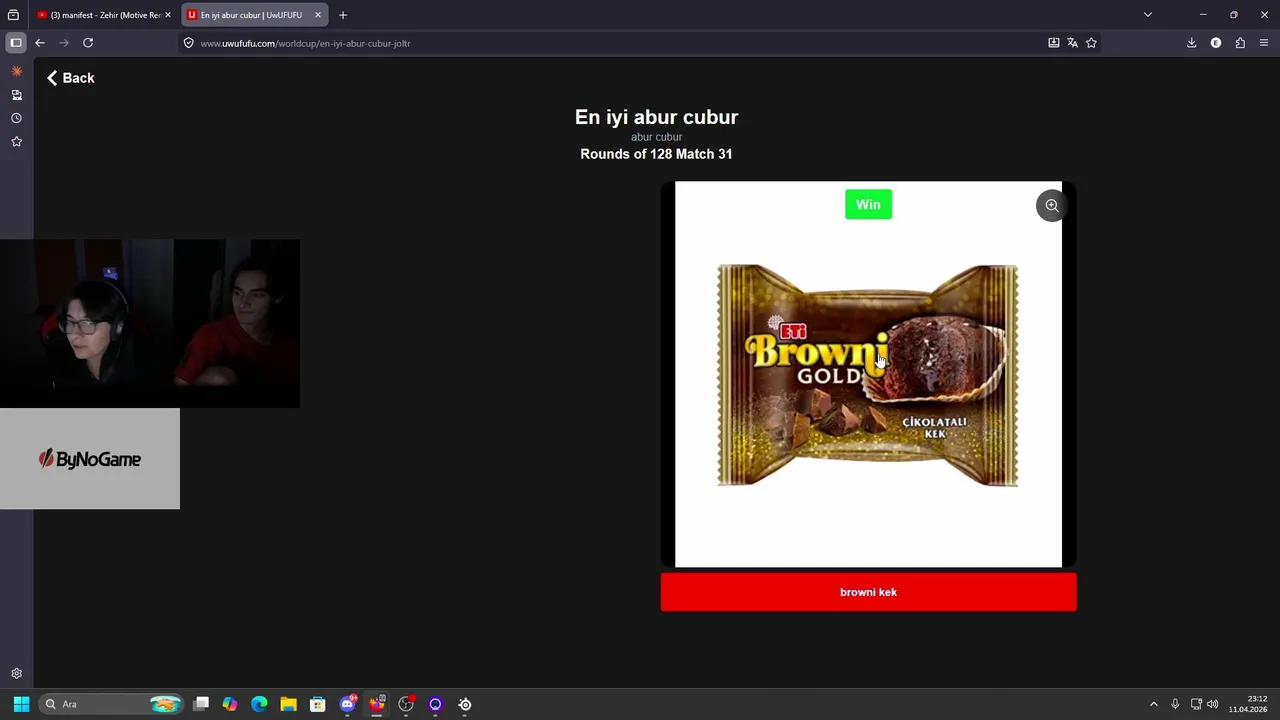
Task: Close the manifest - Zehir YouTube tab
Action: click(x=168, y=15)
